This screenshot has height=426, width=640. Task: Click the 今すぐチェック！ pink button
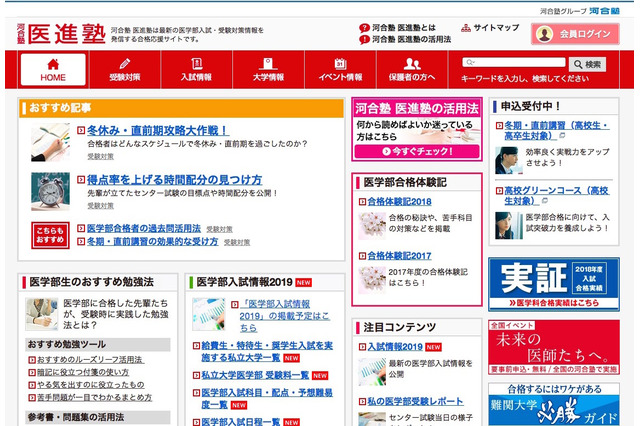click(x=417, y=151)
